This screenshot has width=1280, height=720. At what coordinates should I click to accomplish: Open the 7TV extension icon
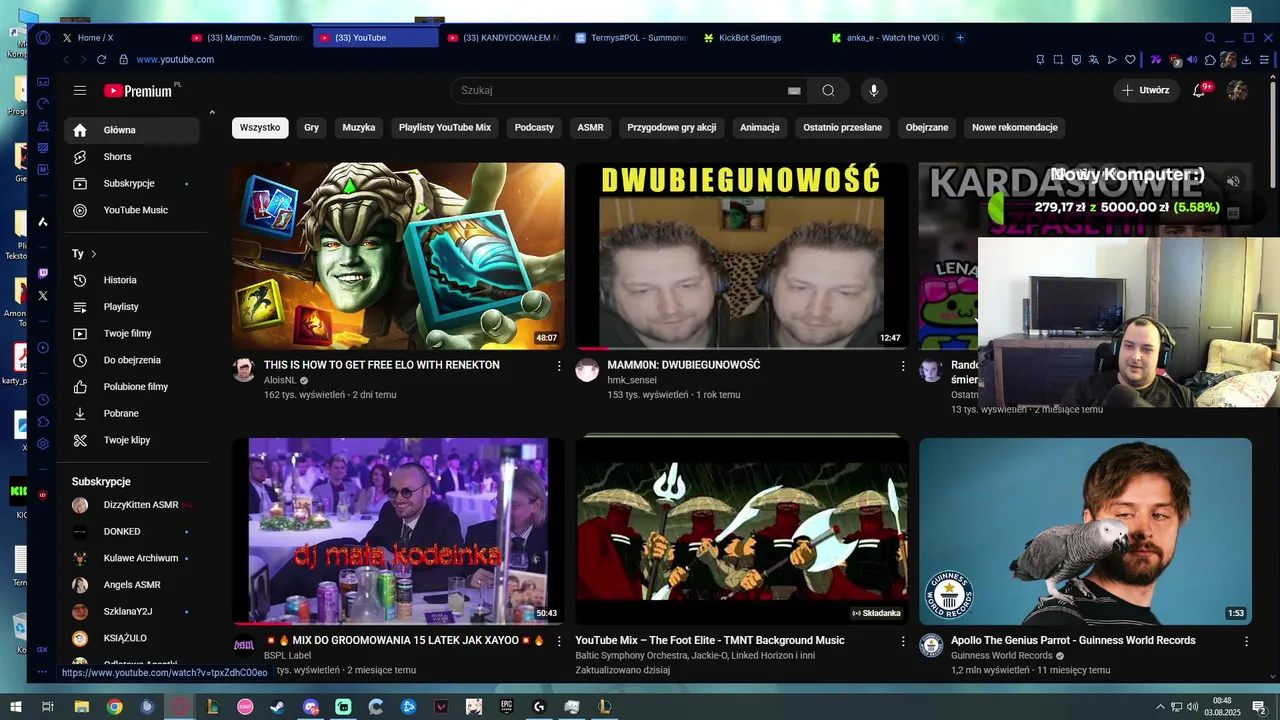[1156, 60]
